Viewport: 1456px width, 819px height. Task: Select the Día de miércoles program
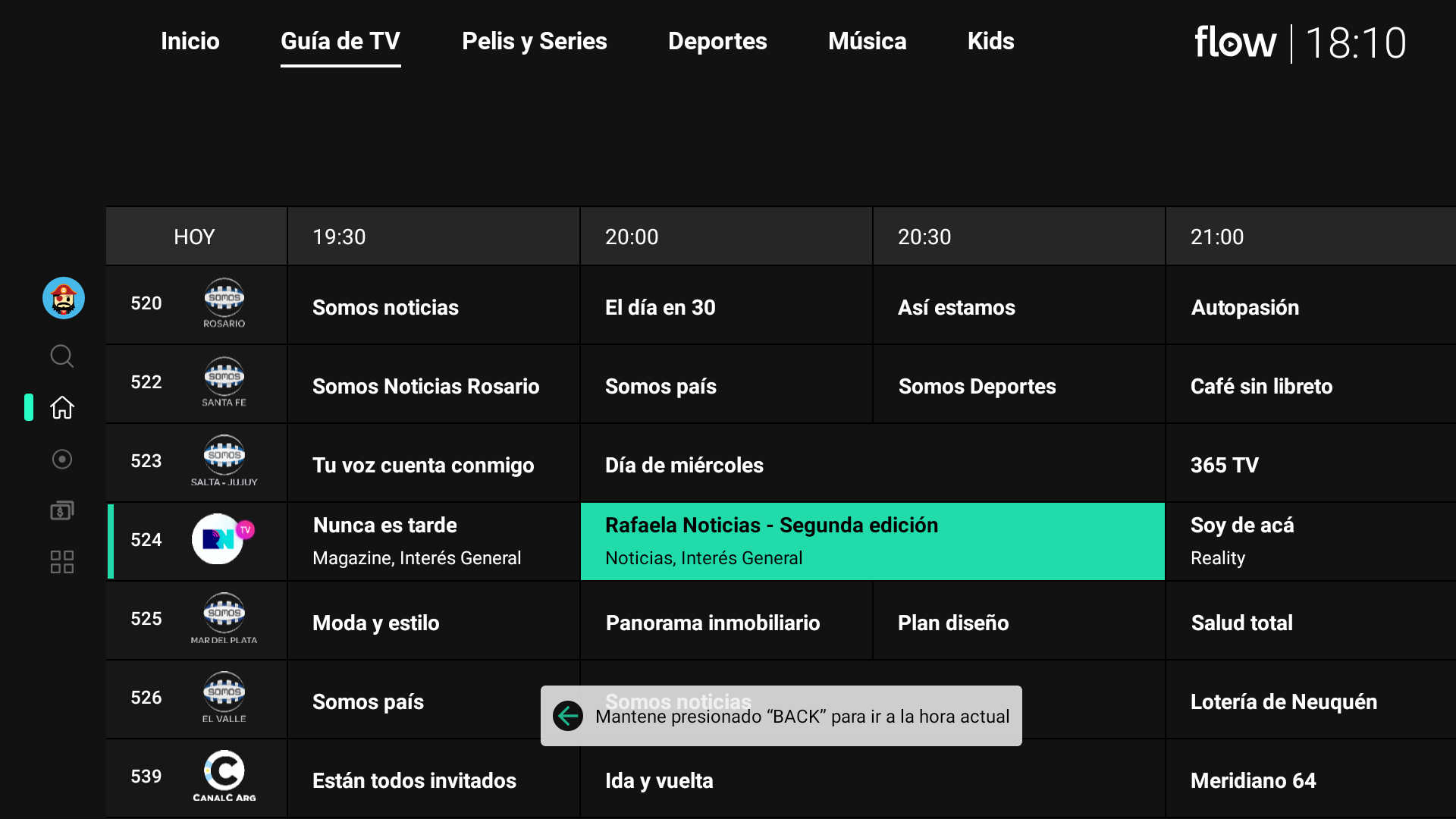(x=872, y=465)
